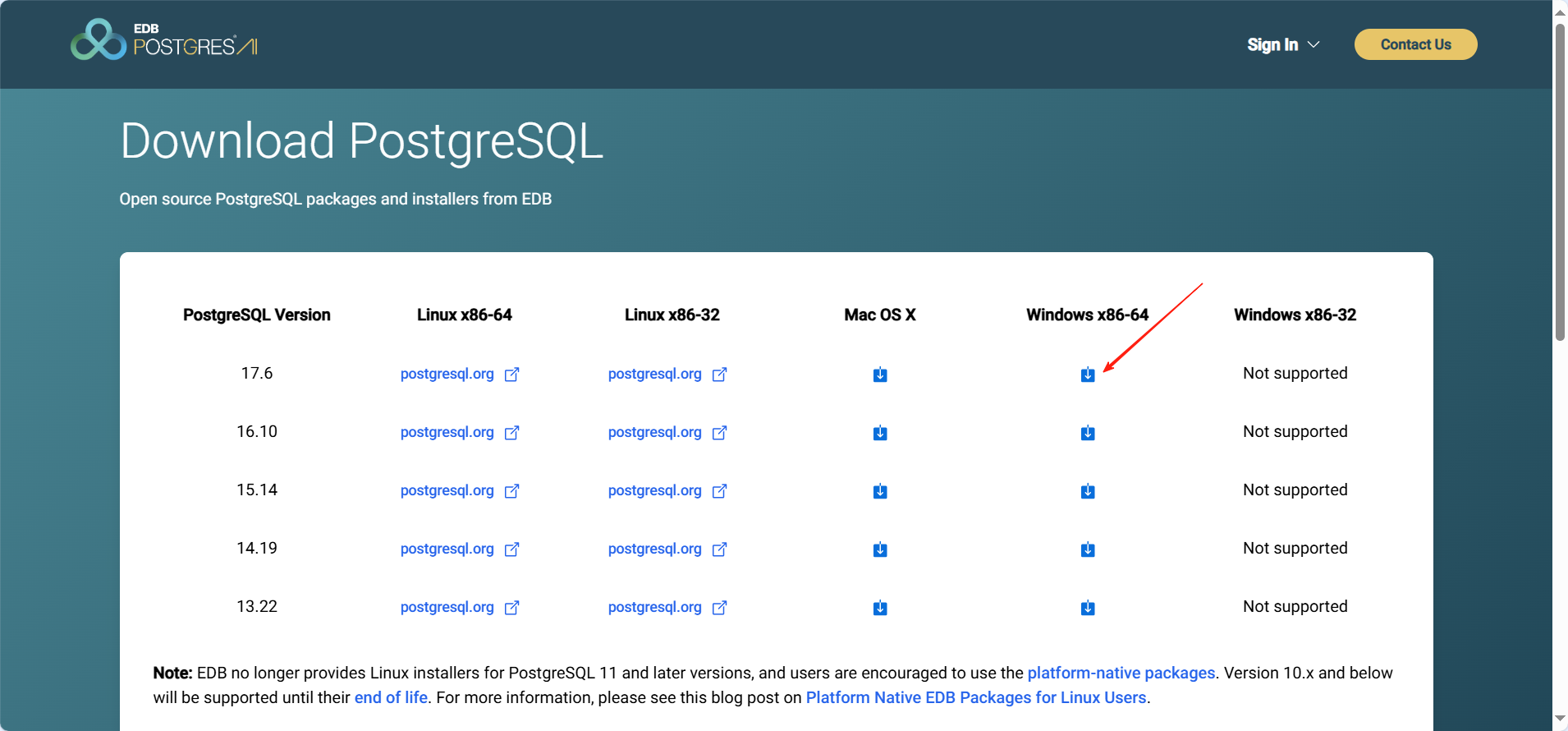Open postgresql.org link for 17.6 Linux x86-64

pyautogui.click(x=447, y=374)
